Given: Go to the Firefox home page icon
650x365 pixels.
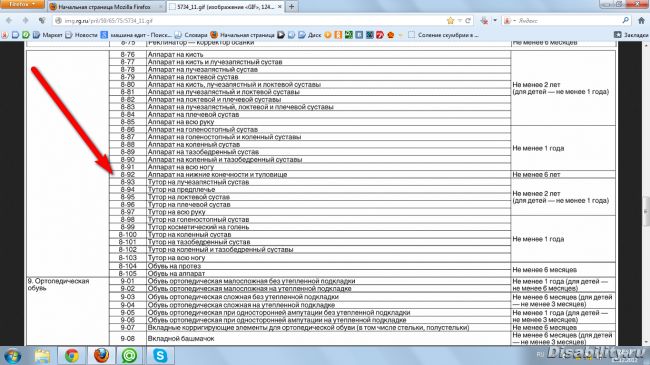Looking at the screenshot, I should [x=641, y=20].
